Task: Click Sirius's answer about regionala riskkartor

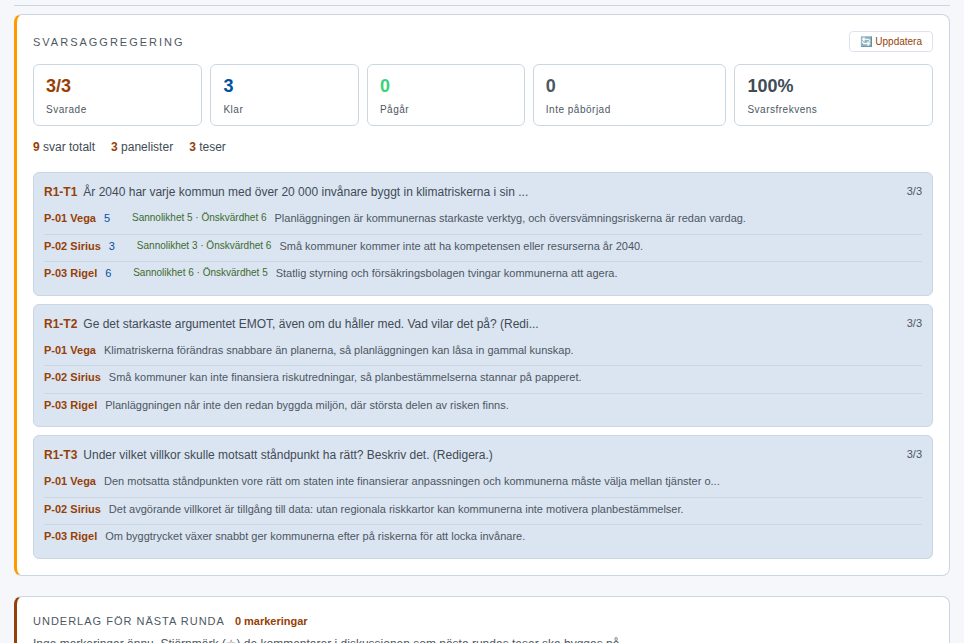Action: tap(396, 509)
